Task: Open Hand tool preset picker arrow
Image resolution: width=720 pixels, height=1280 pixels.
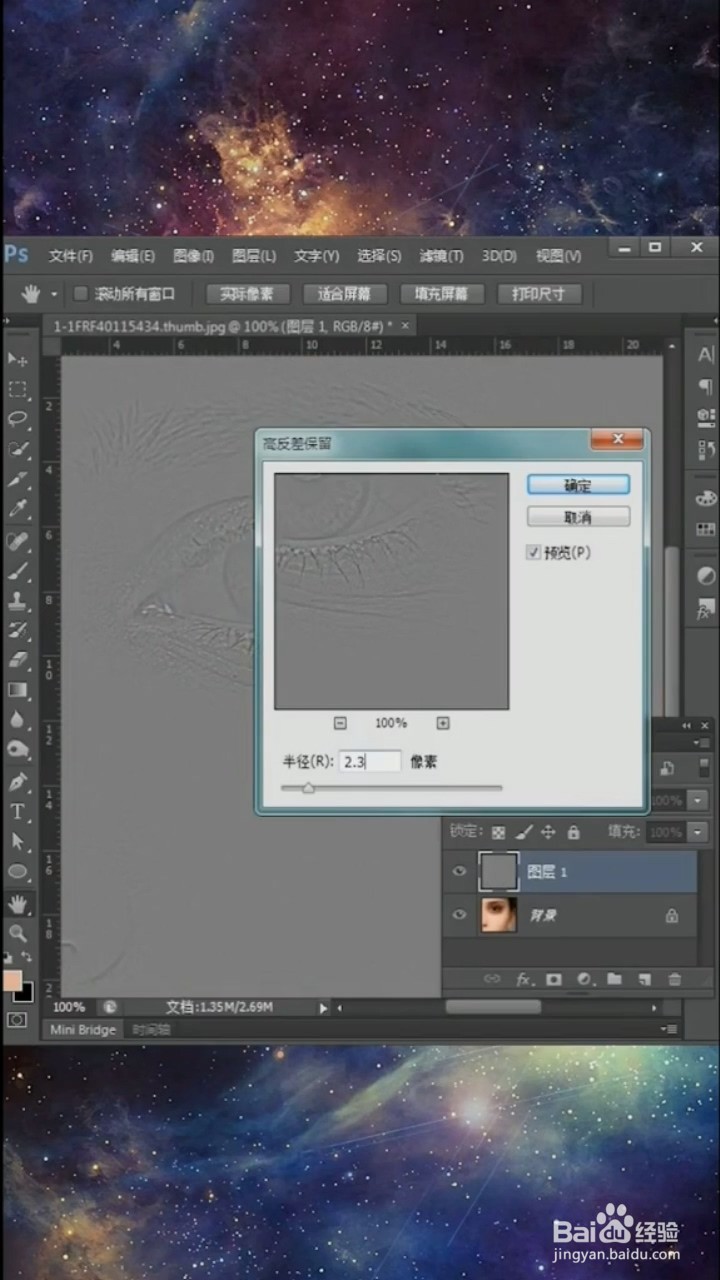Action: [x=52, y=295]
